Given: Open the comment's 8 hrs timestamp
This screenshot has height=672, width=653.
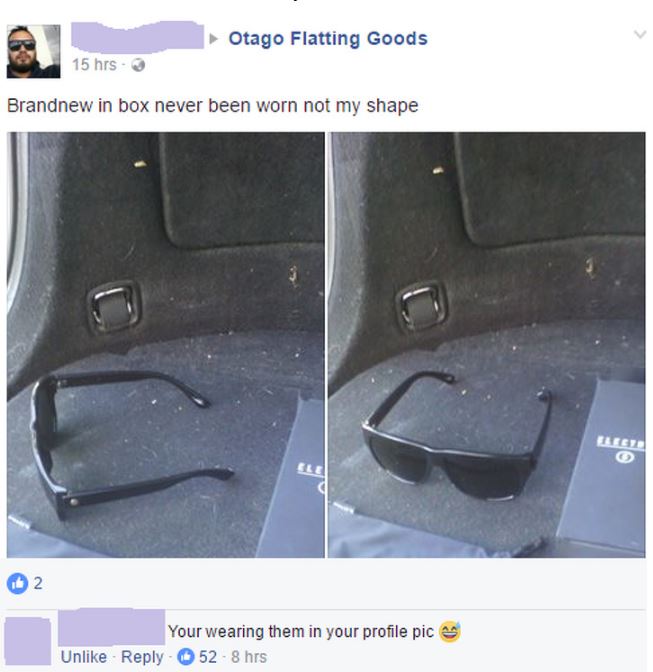Looking at the screenshot, I should (249, 657).
